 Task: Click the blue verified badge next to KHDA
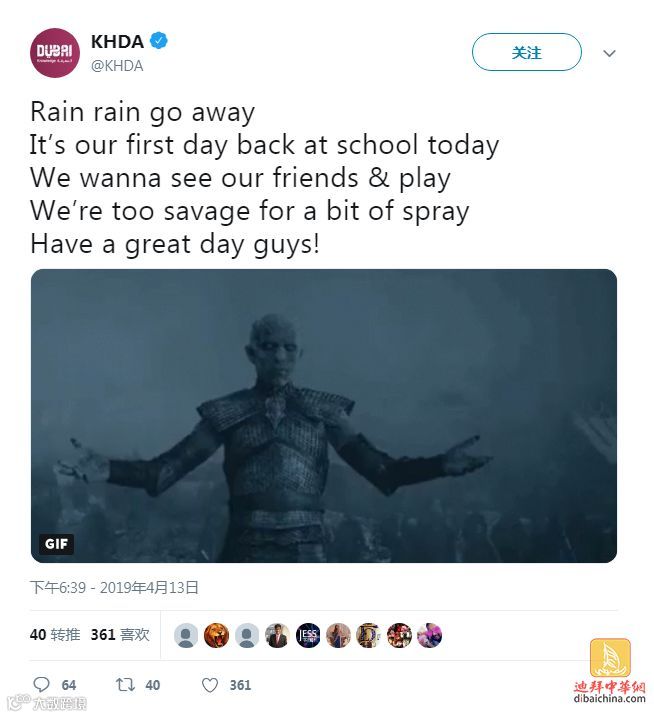[159, 41]
